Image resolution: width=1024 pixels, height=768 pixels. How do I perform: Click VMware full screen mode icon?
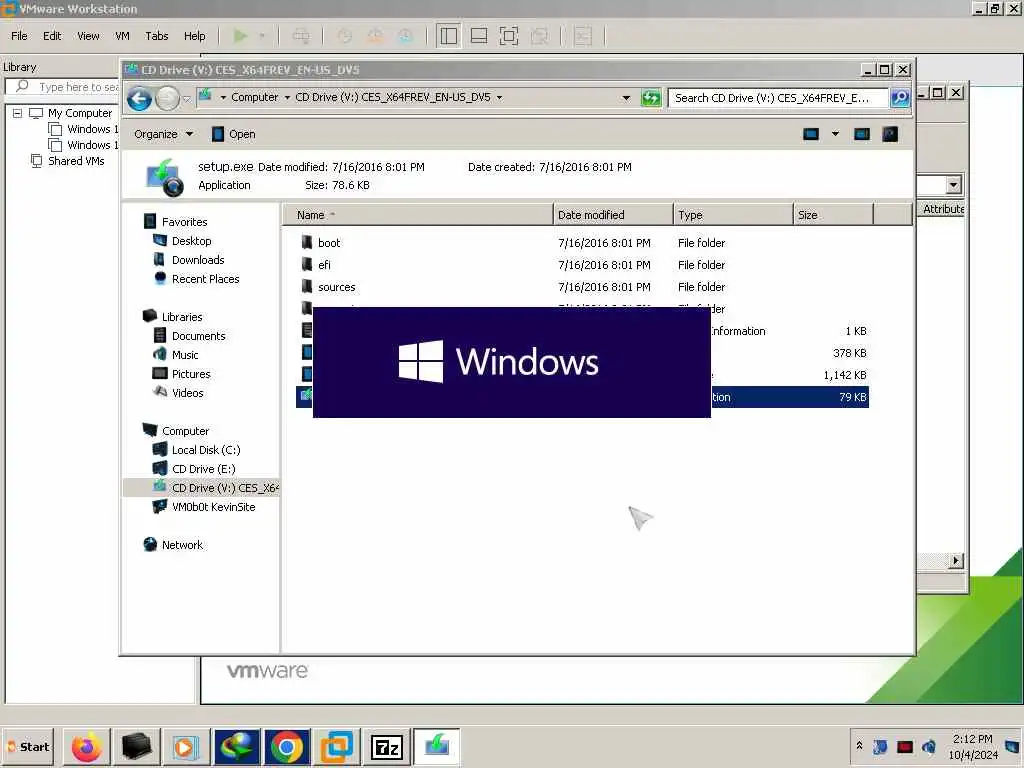pyautogui.click(x=509, y=36)
